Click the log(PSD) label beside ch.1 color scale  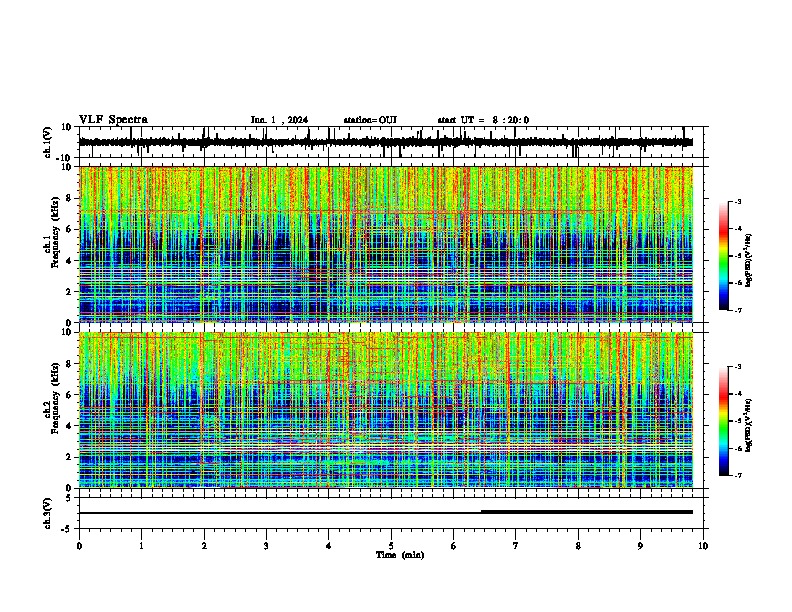pos(749,260)
